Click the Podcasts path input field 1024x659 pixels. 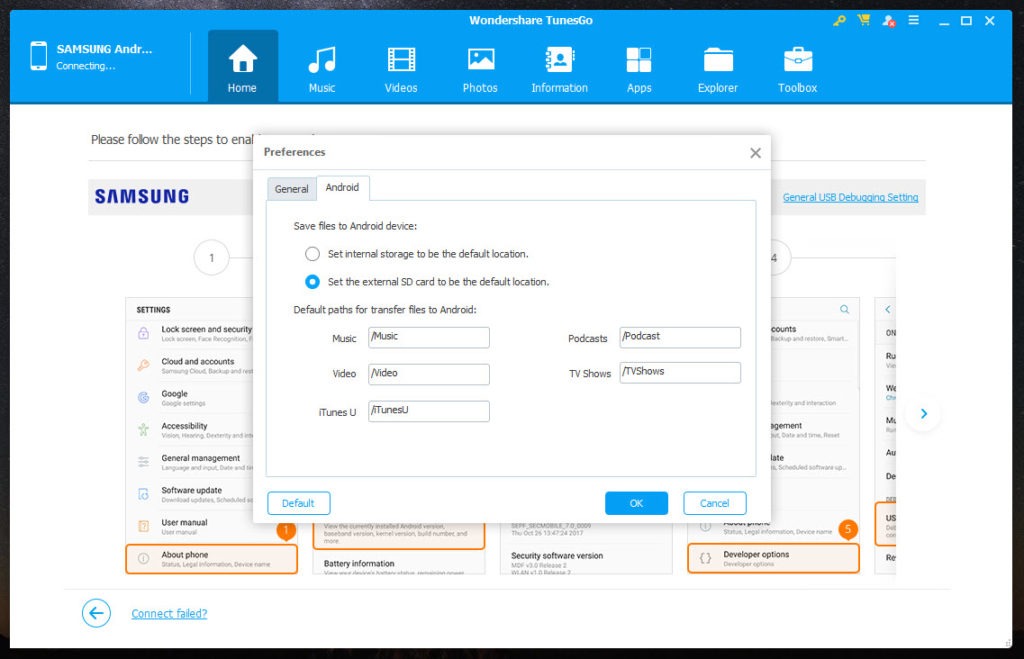pyautogui.click(x=680, y=337)
